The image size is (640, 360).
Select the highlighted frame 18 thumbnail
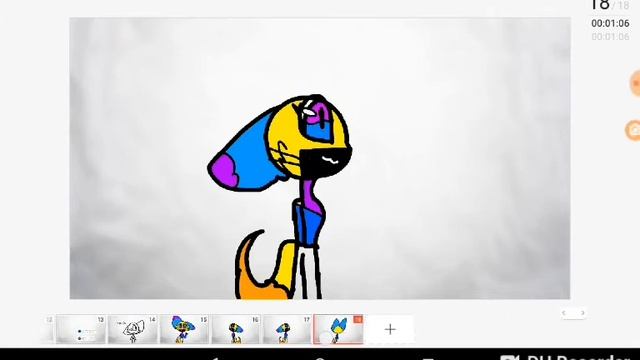point(338,329)
